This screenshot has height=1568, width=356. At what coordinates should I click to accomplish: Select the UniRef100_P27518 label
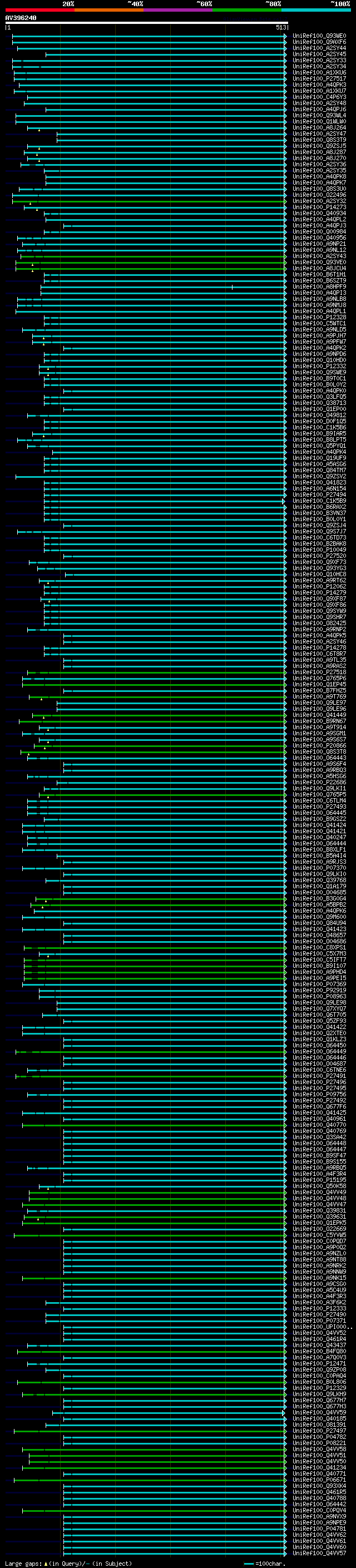319,672
